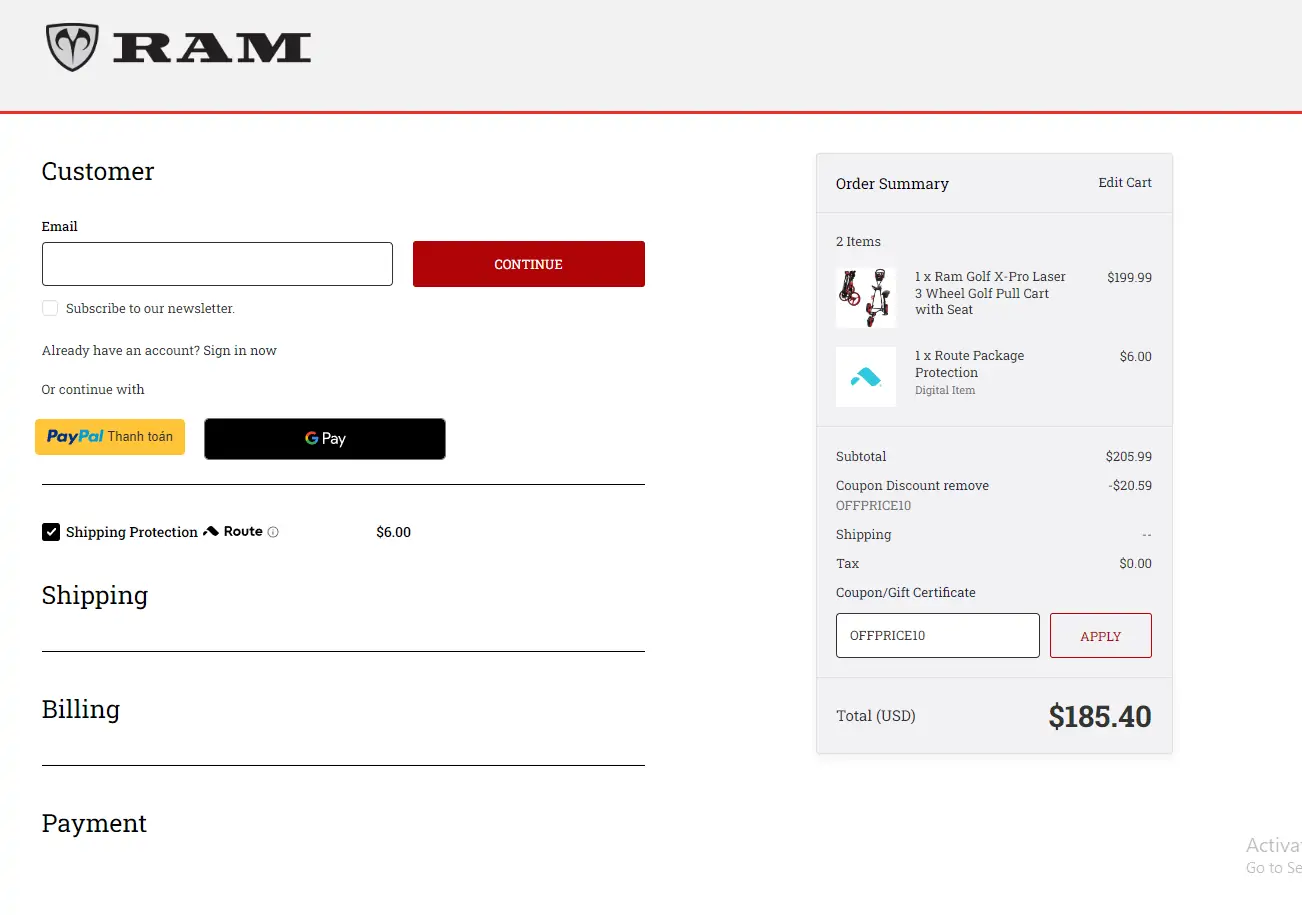Select the PayPal Thanh toán payment option

coord(110,437)
